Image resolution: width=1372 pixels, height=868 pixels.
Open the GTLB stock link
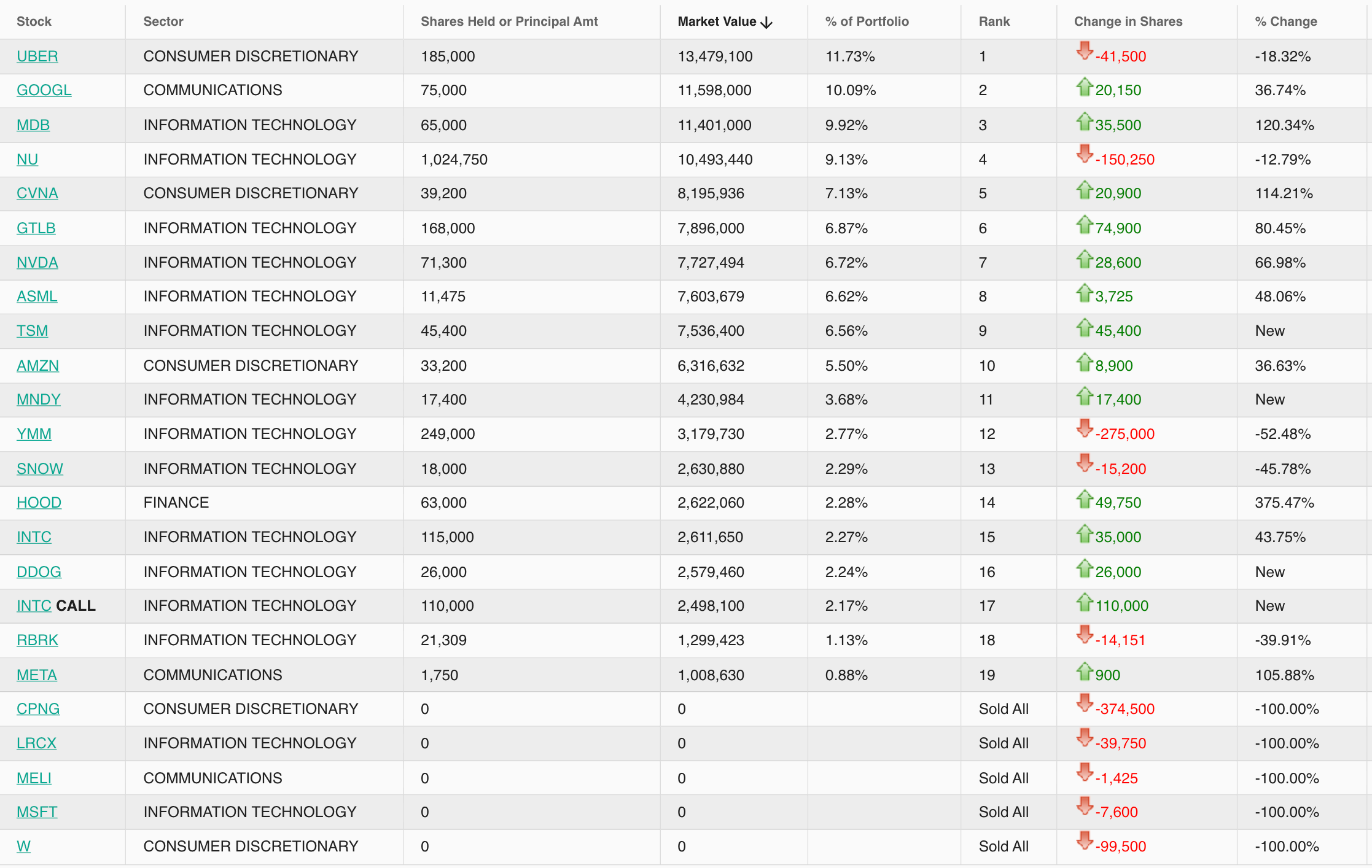coord(36,228)
